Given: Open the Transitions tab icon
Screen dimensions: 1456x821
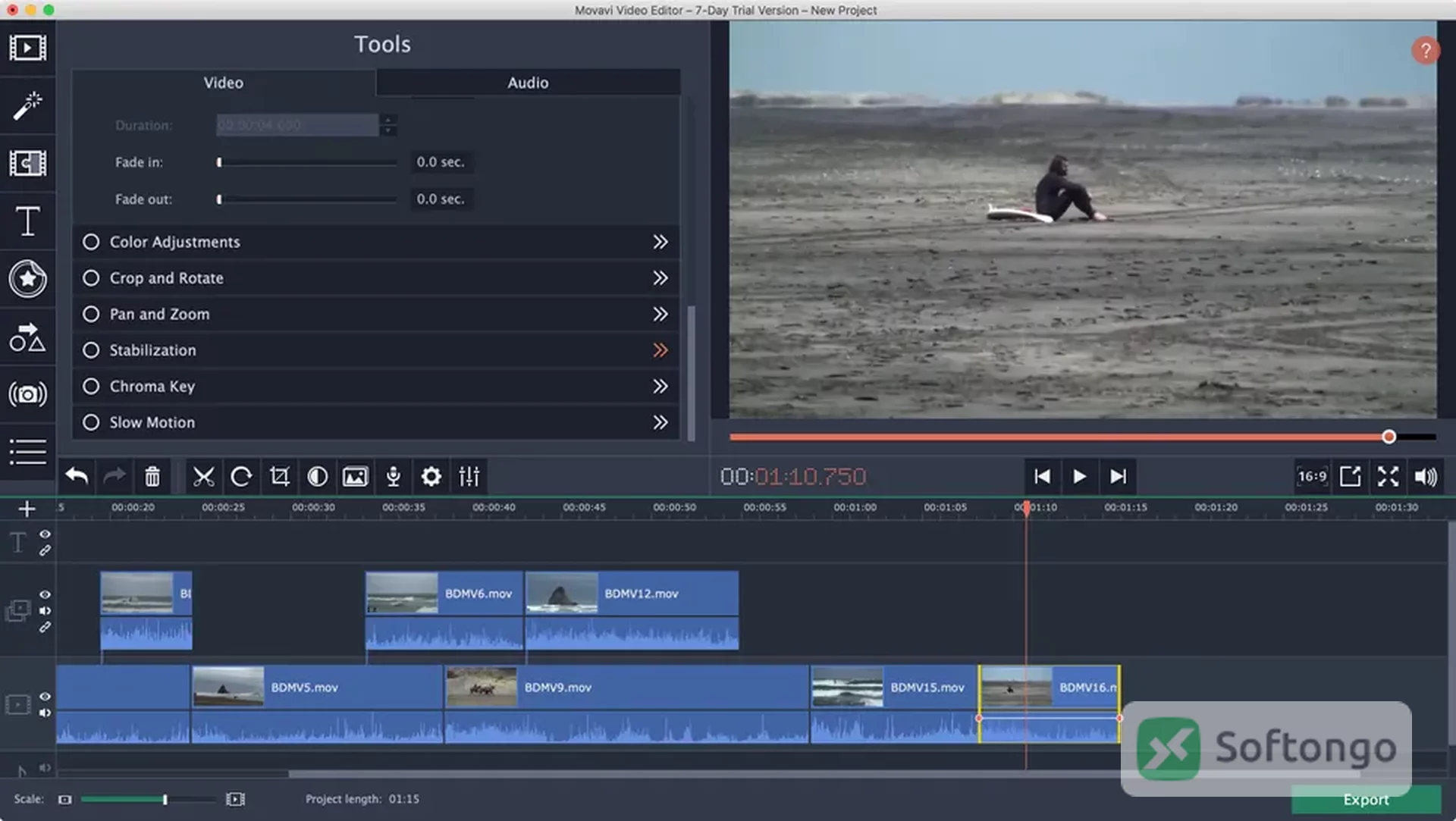Looking at the screenshot, I should [27, 163].
